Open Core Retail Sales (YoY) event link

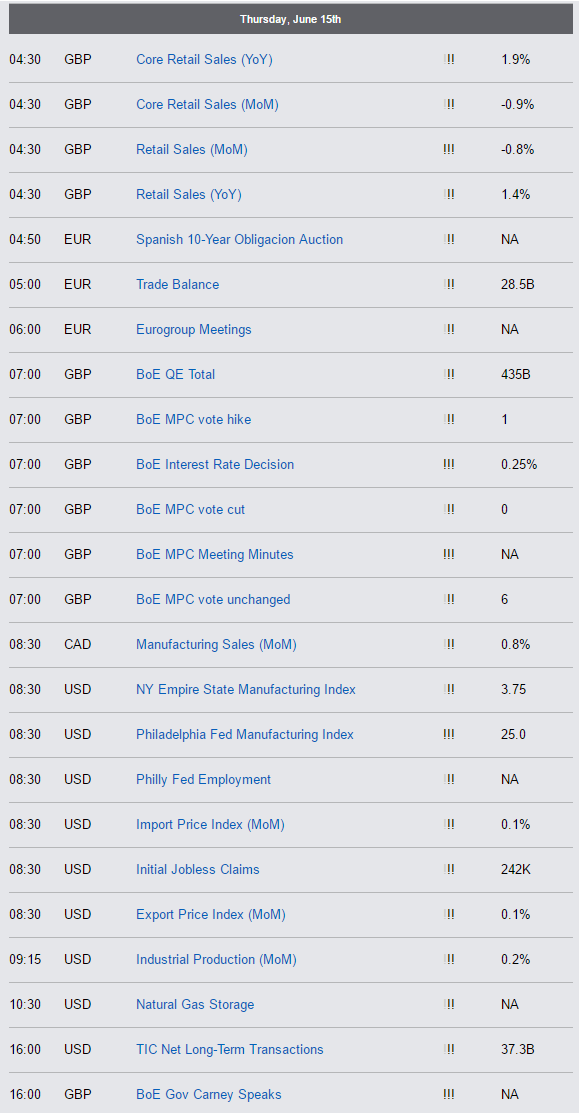tap(204, 60)
